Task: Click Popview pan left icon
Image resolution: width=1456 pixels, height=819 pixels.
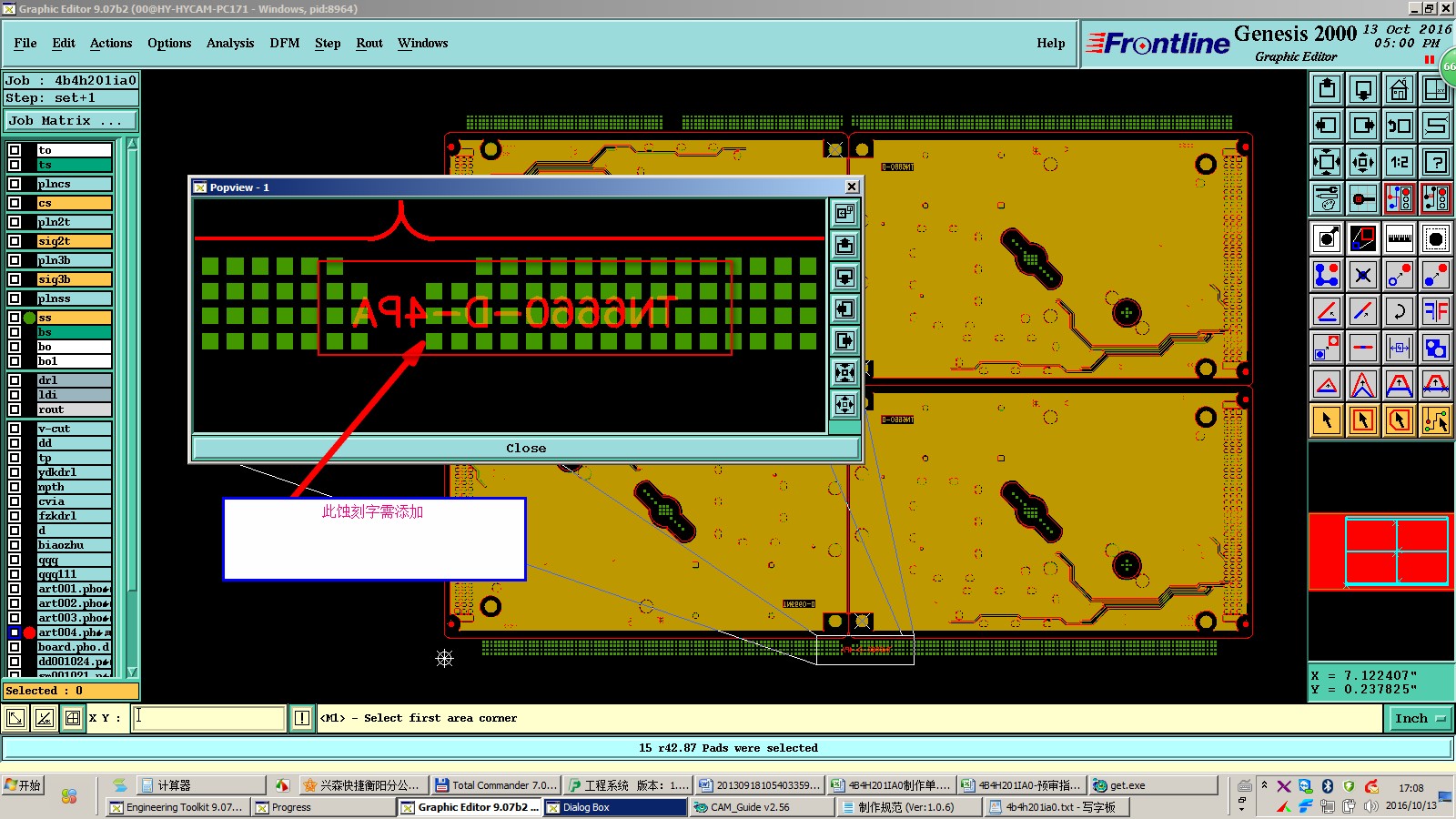Action: 844,309
